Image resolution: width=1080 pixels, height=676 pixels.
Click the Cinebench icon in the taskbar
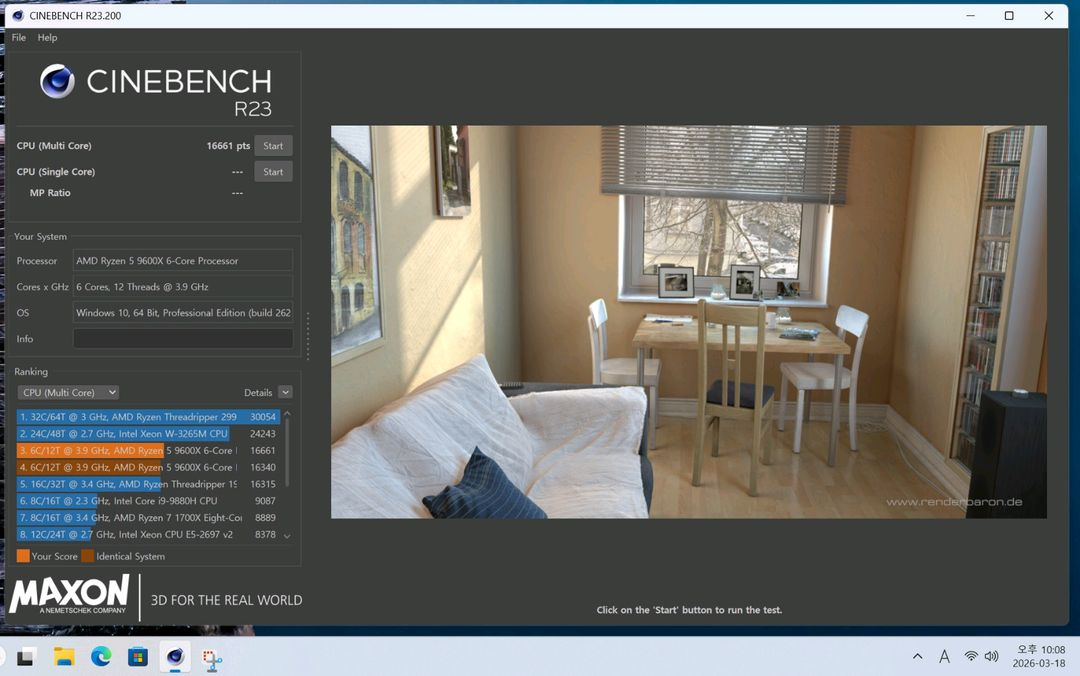pos(175,657)
